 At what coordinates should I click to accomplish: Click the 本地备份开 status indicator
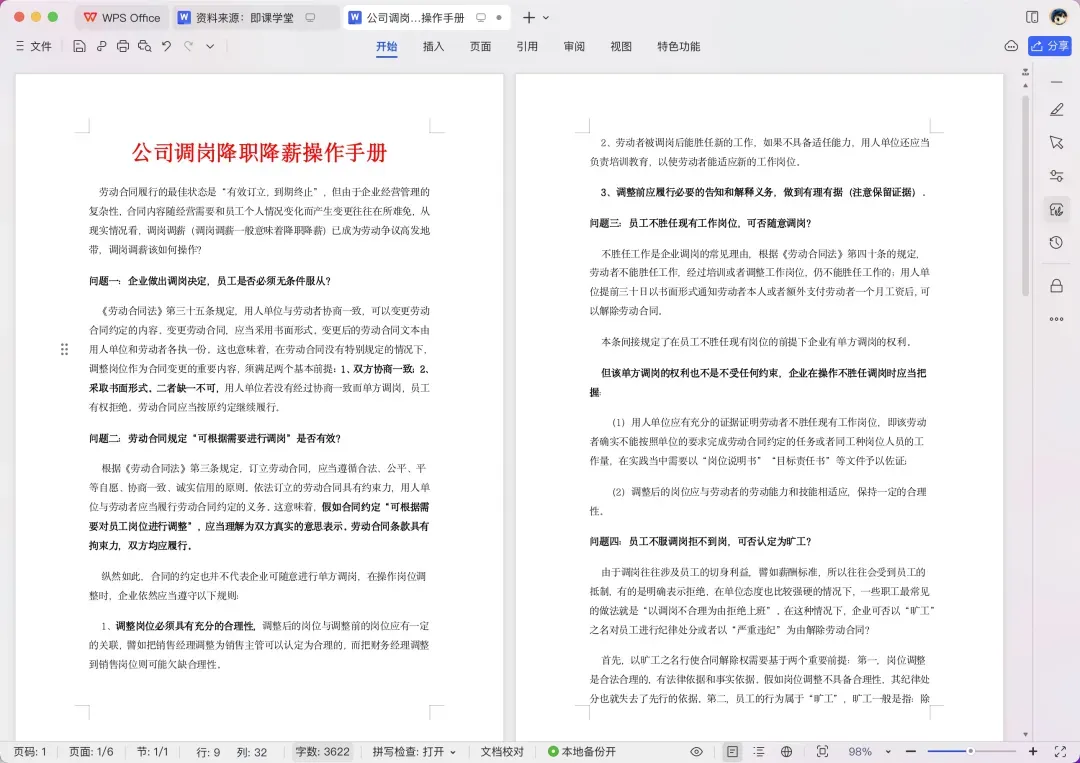(582, 751)
